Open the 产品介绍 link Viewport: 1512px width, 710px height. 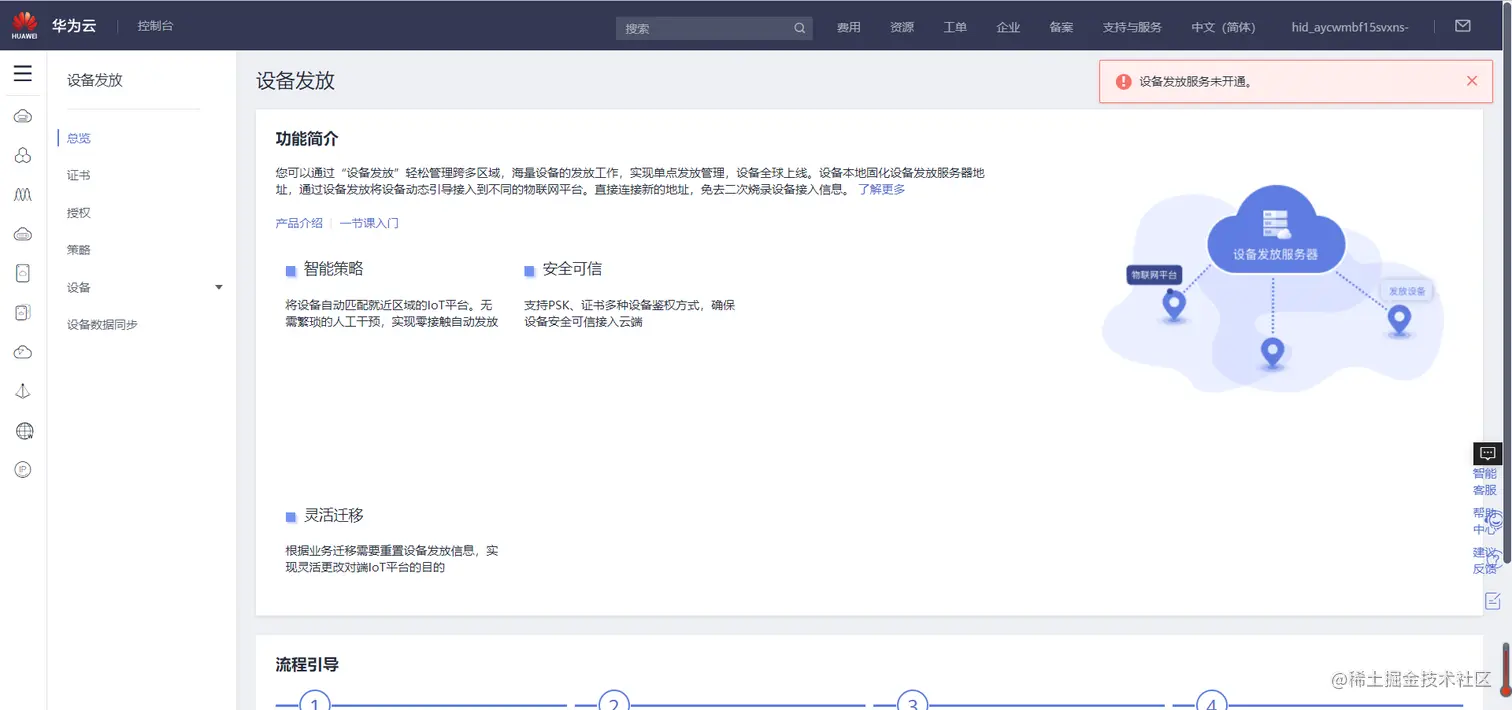click(299, 223)
